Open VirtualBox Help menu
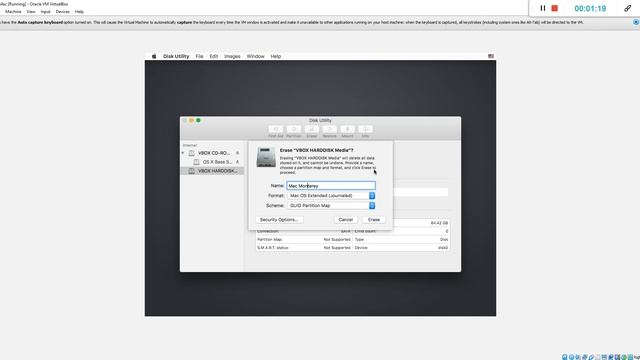 (x=79, y=12)
